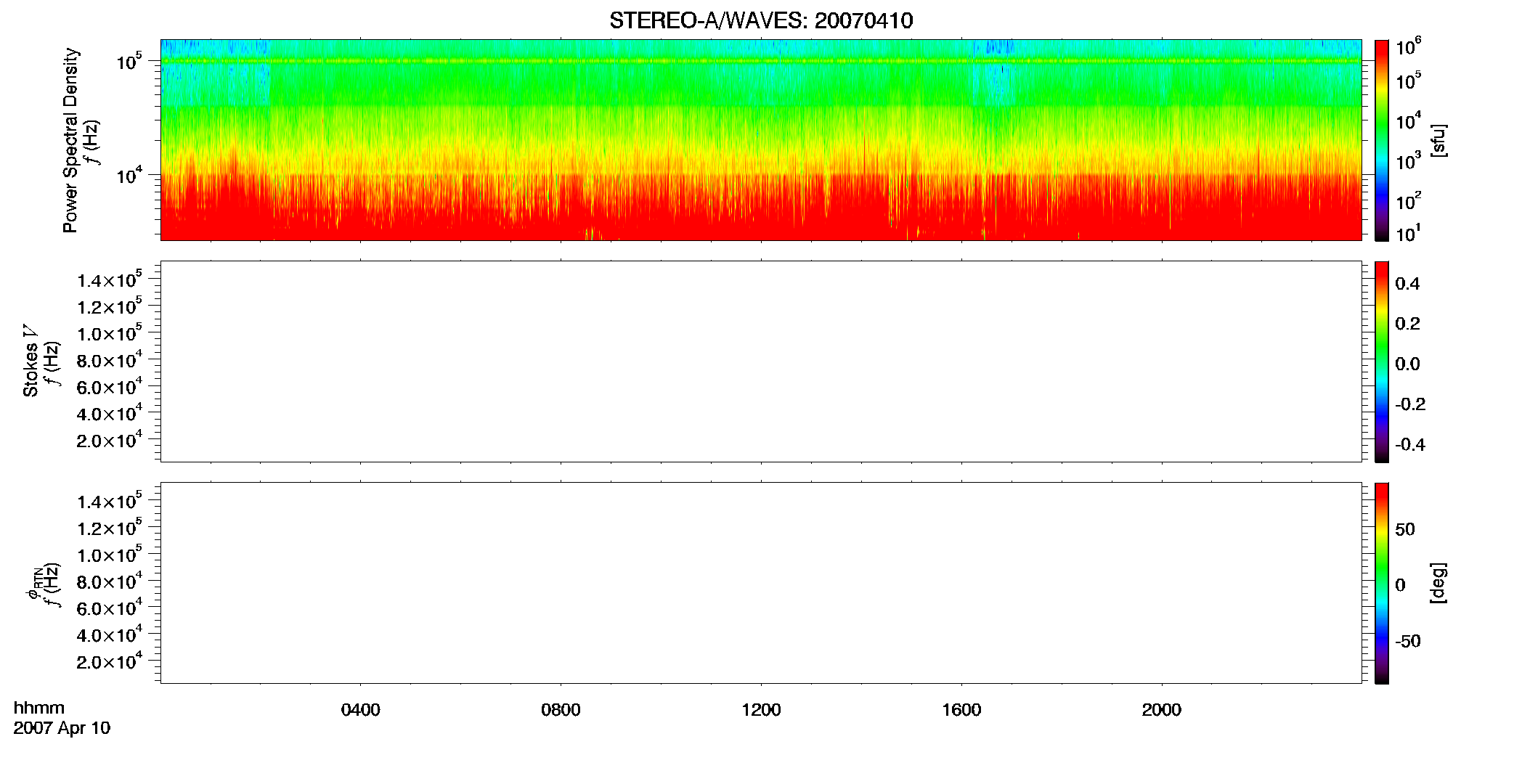
Task: Click the 10^1 label on sfu color bar
Action: point(1408,233)
